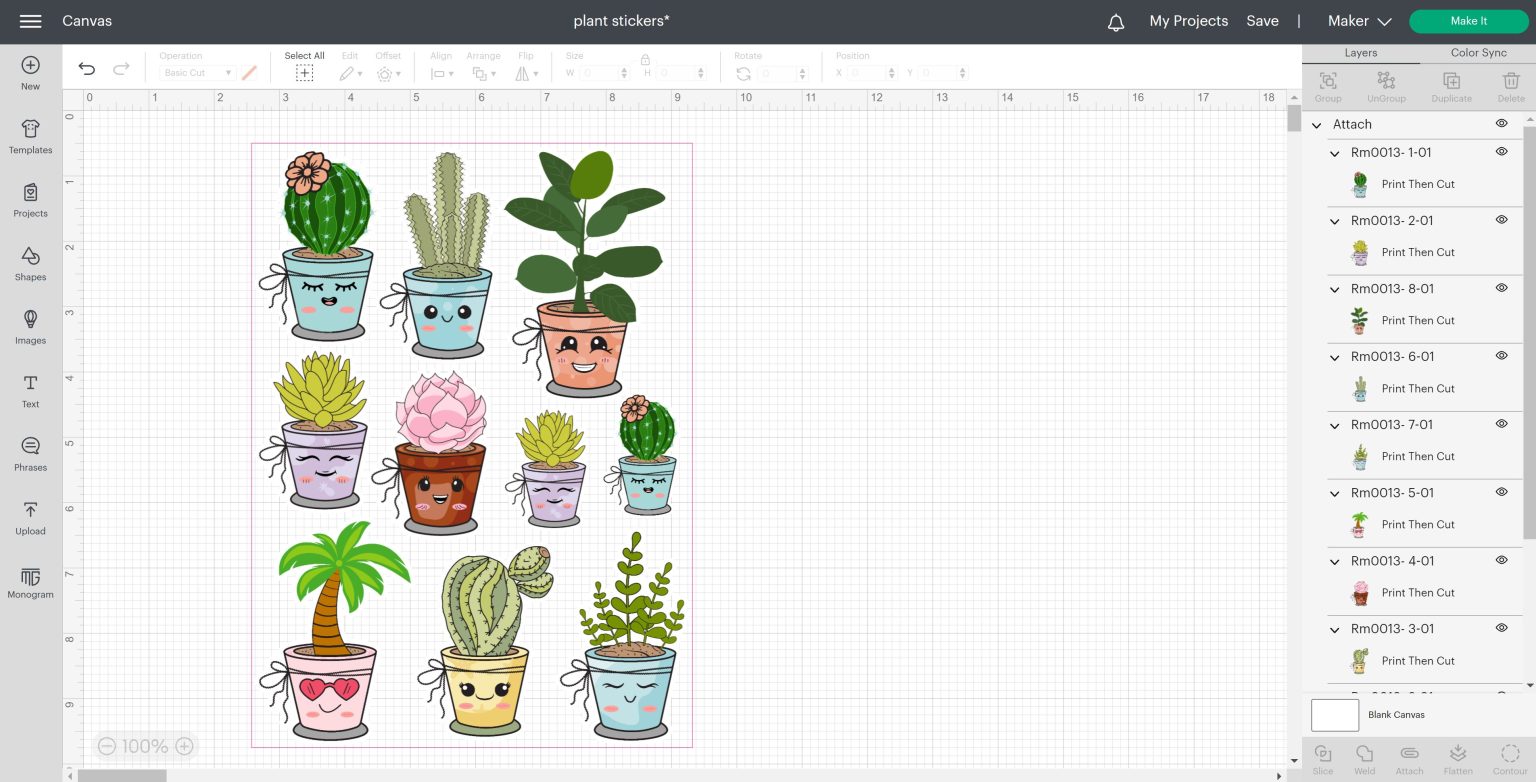The width and height of the screenshot is (1536, 782).
Task: Open the Maker machine dropdown
Action: click(1359, 21)
